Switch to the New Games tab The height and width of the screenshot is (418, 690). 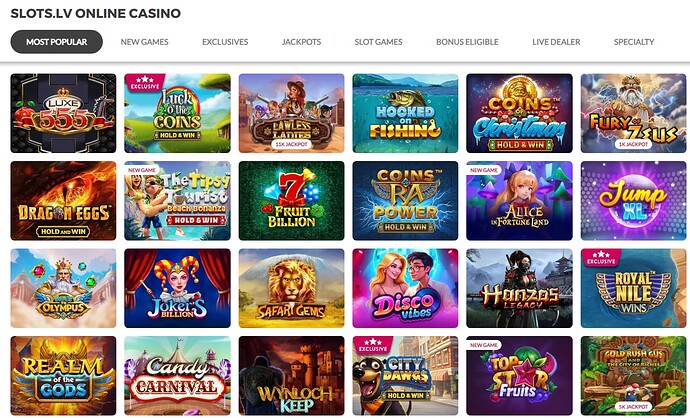pyautogui.click(x=144, y=42)
